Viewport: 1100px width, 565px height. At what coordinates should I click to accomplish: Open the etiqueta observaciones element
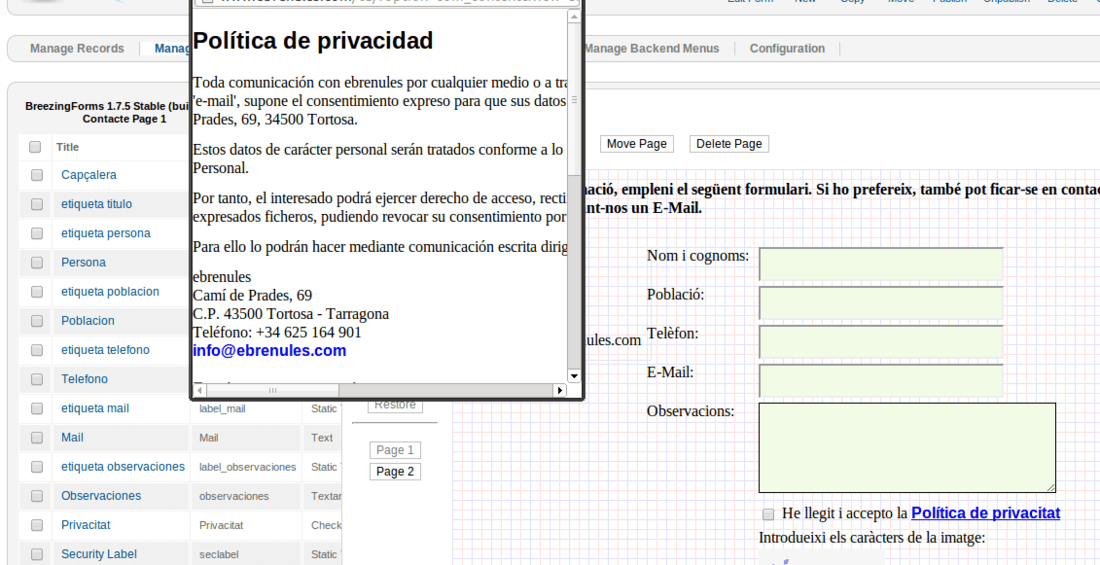tap(123, 466)
